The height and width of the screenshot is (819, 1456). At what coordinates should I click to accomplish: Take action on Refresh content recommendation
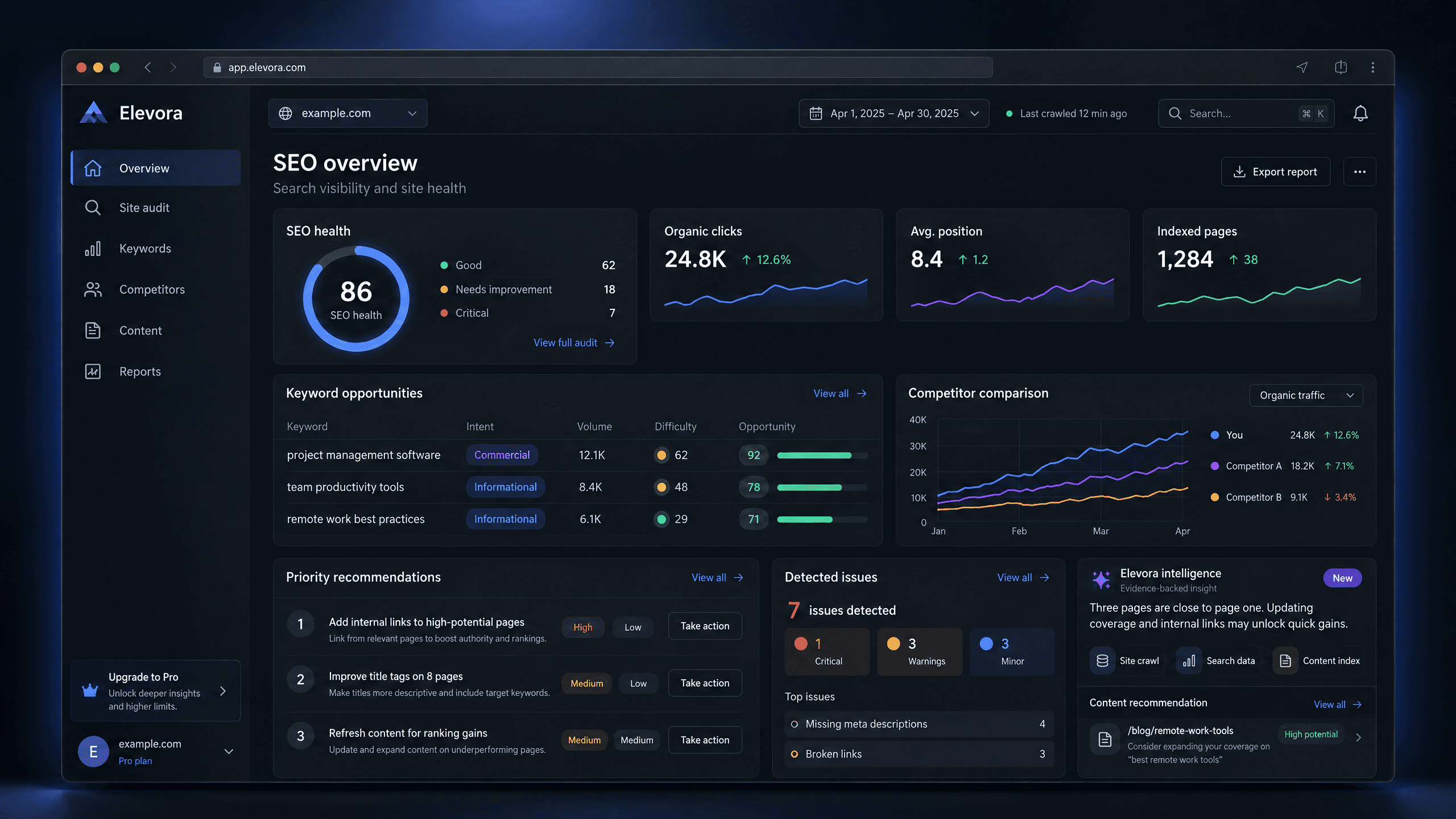705,739
